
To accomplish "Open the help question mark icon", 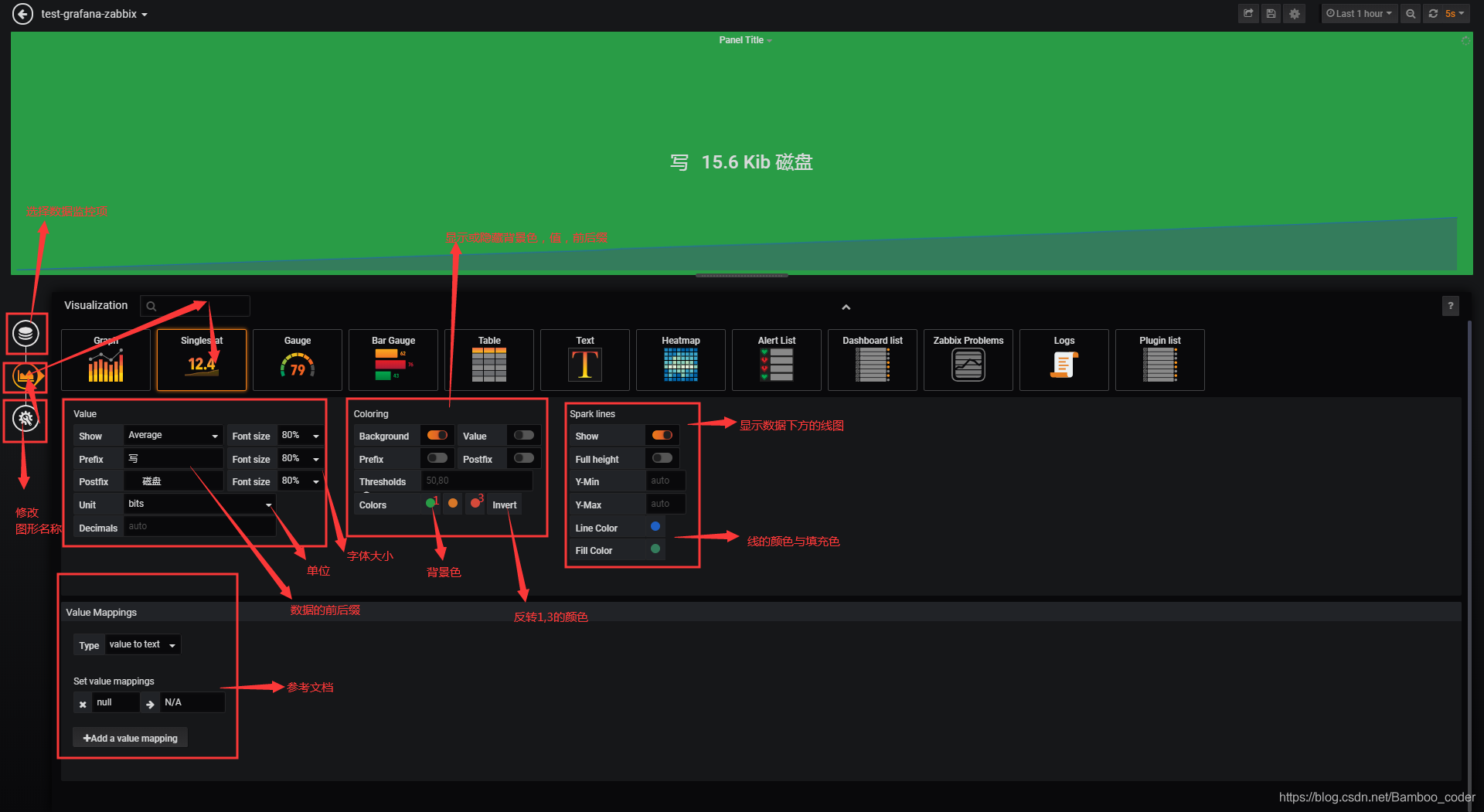I will point(1451,306).
